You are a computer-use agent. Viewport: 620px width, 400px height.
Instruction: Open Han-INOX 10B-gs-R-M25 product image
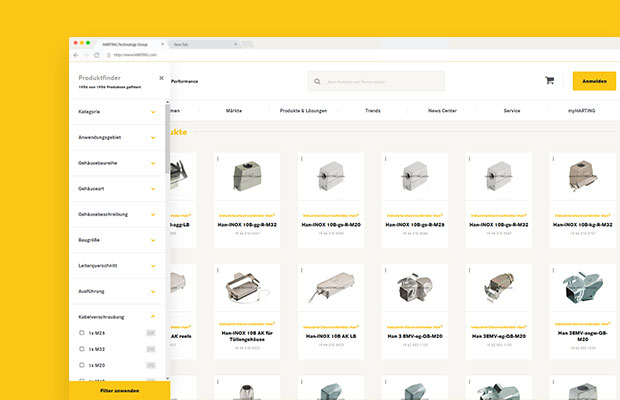point(415,176)
